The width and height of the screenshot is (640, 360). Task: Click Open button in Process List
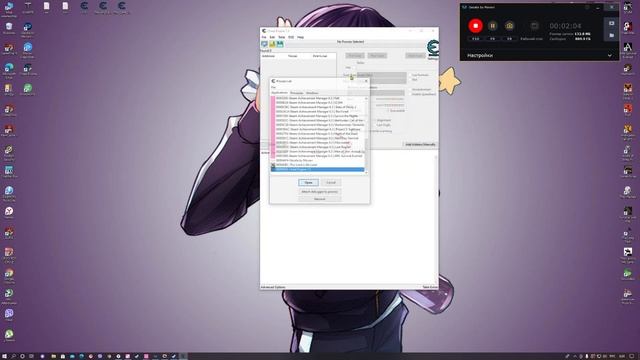coord(308,182)
